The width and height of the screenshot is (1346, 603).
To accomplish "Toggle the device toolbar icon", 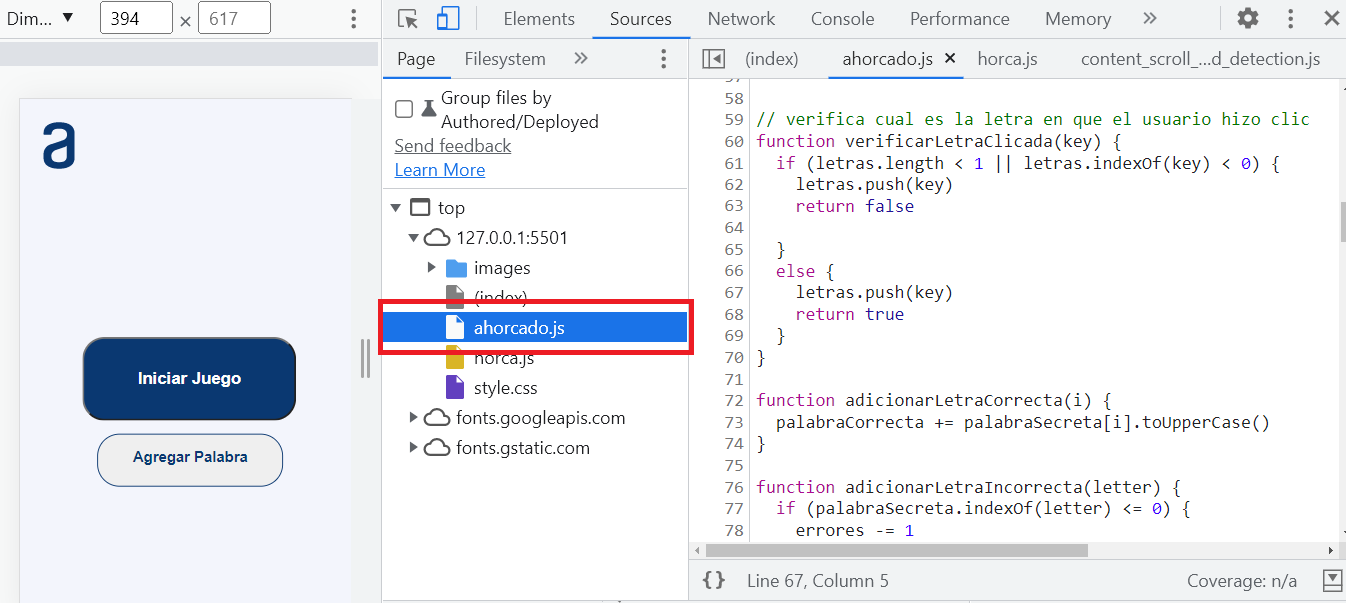I will pos(448,19).
